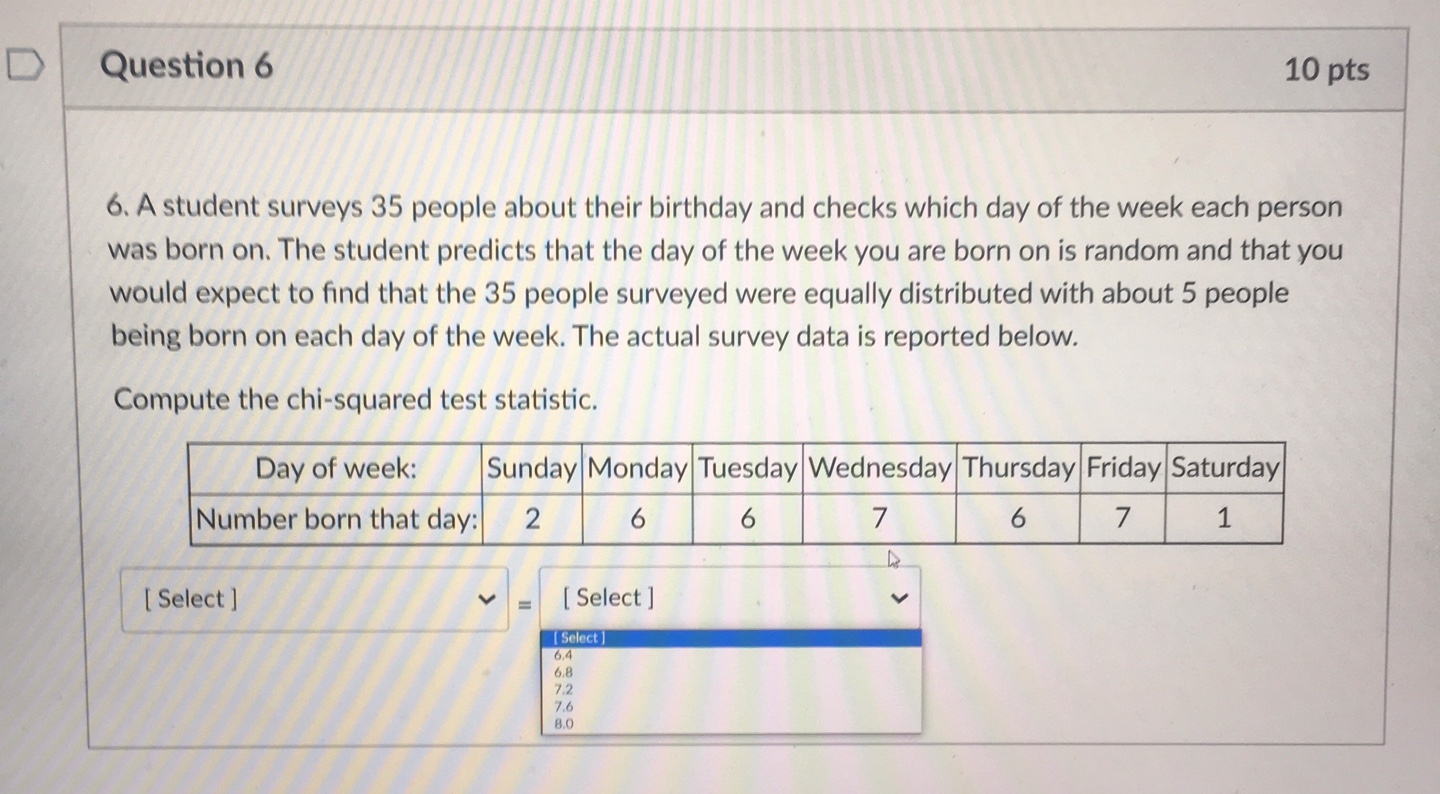Click the Monday value 6 cell
Viewport: 1440px width, 794px height.
point(637,518)
